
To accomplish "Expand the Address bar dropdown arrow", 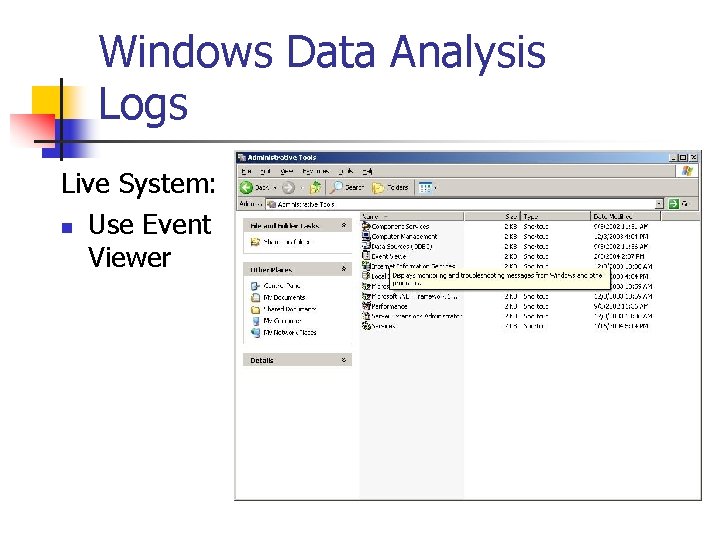I will [659, 204].
